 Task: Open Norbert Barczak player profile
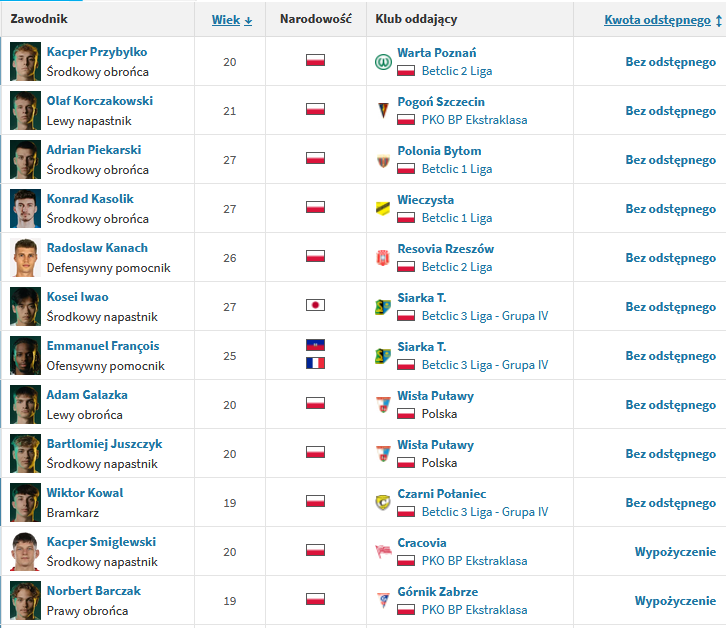(94, 591)
